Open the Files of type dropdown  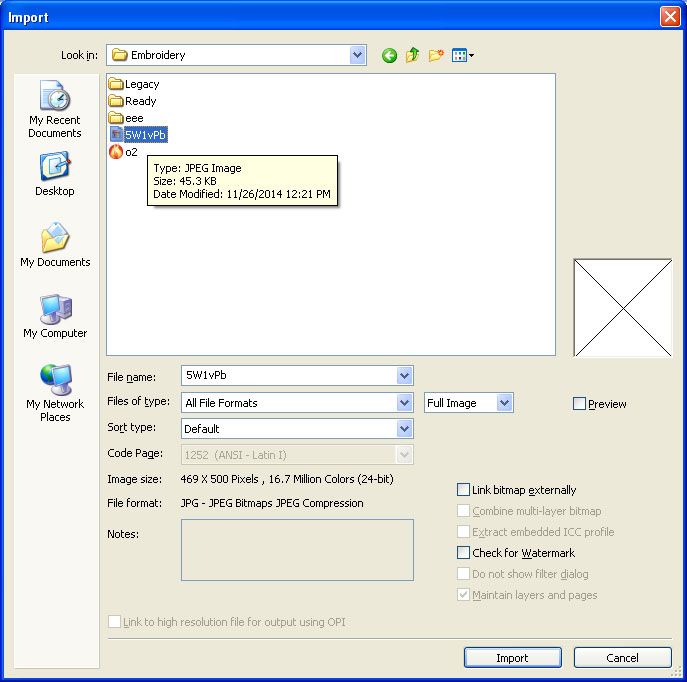[404, 403]
